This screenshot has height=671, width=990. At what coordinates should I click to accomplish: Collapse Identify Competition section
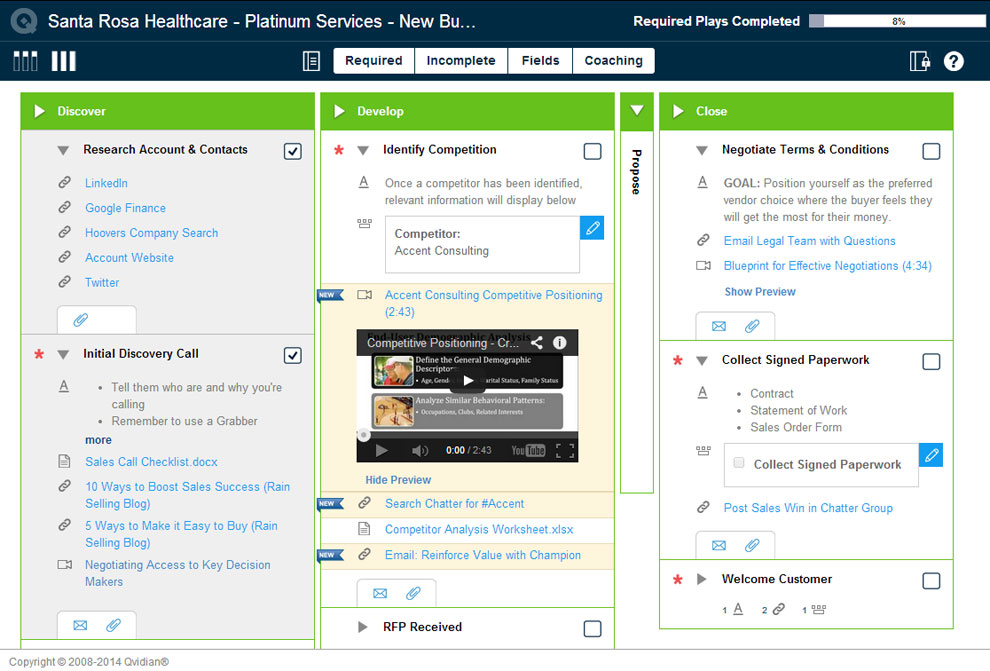tap(363, 151)
